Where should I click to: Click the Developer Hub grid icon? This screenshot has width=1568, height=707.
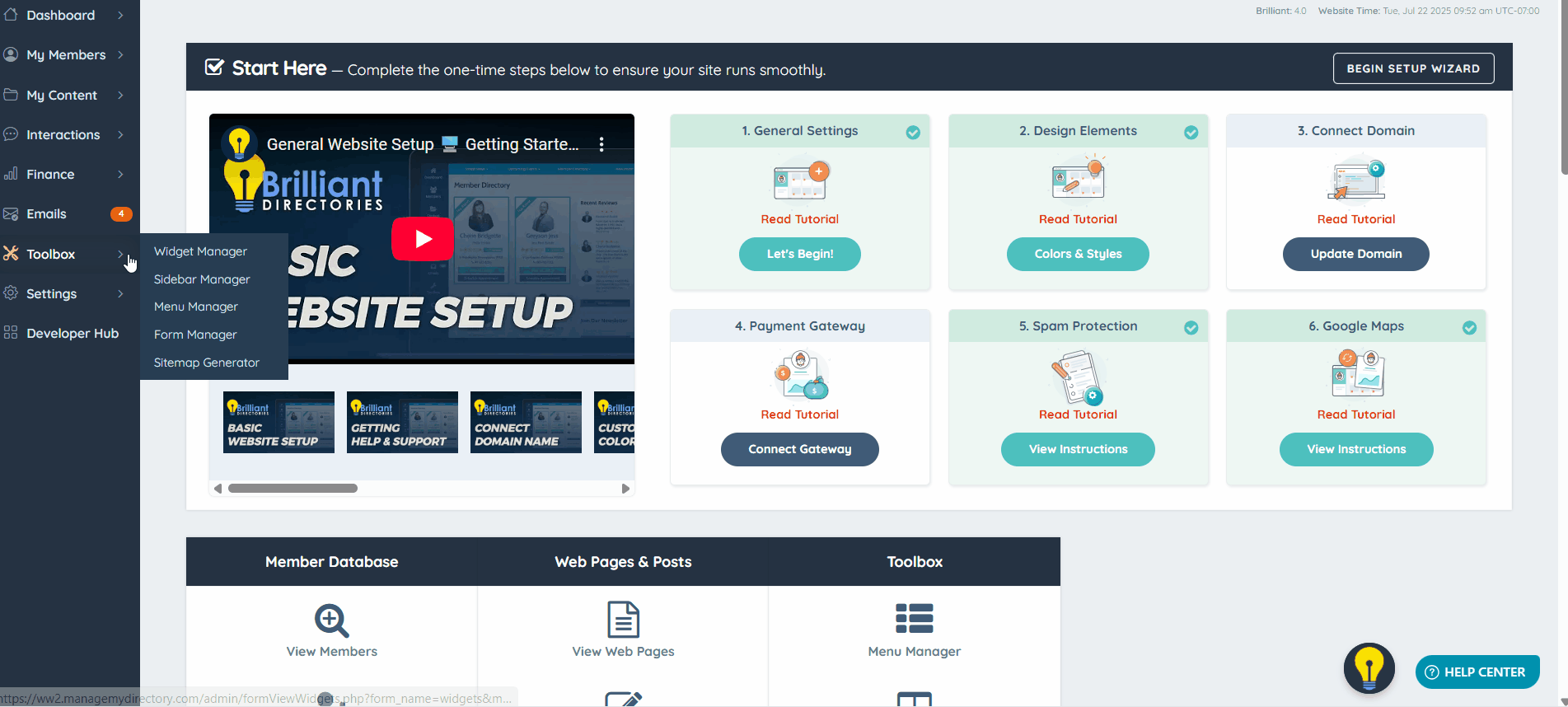(x=11, y=333)
